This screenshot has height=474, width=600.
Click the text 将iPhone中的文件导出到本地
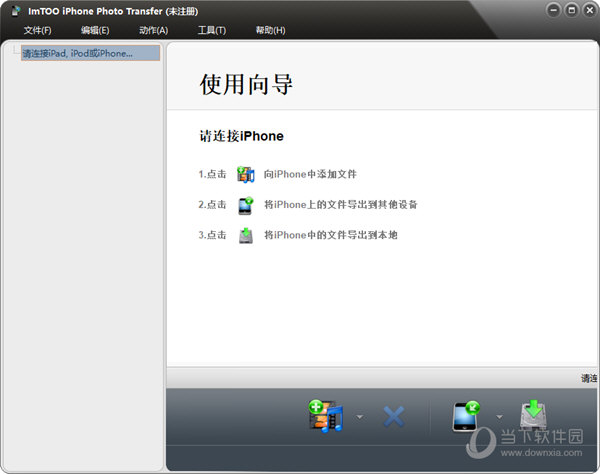[x=331, y=235]
